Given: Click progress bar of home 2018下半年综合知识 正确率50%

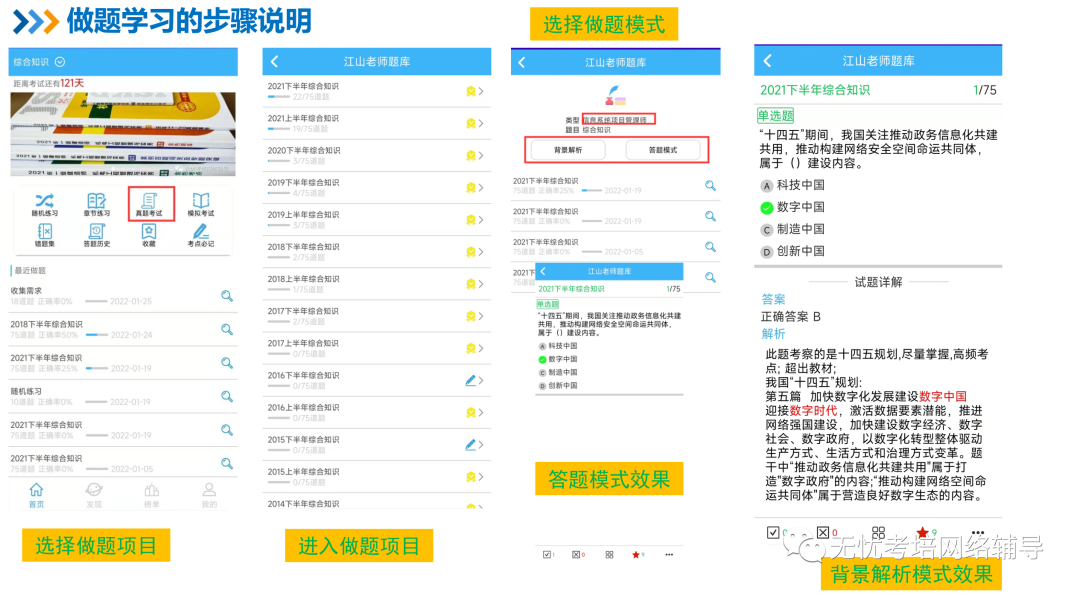Looking at the screenshot, I should point(96,335).
